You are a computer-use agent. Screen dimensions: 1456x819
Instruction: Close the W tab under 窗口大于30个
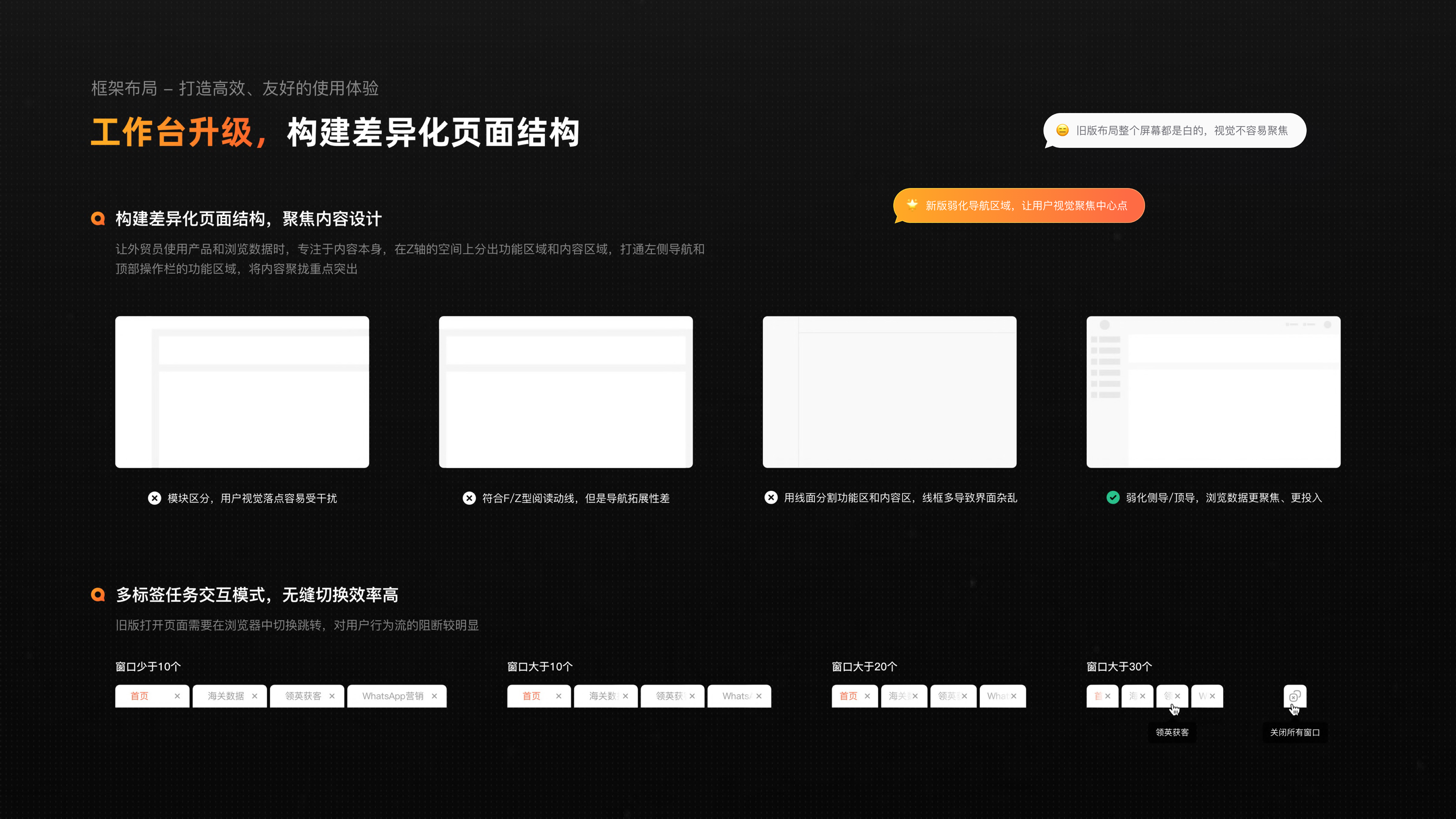click(1213, 696)
